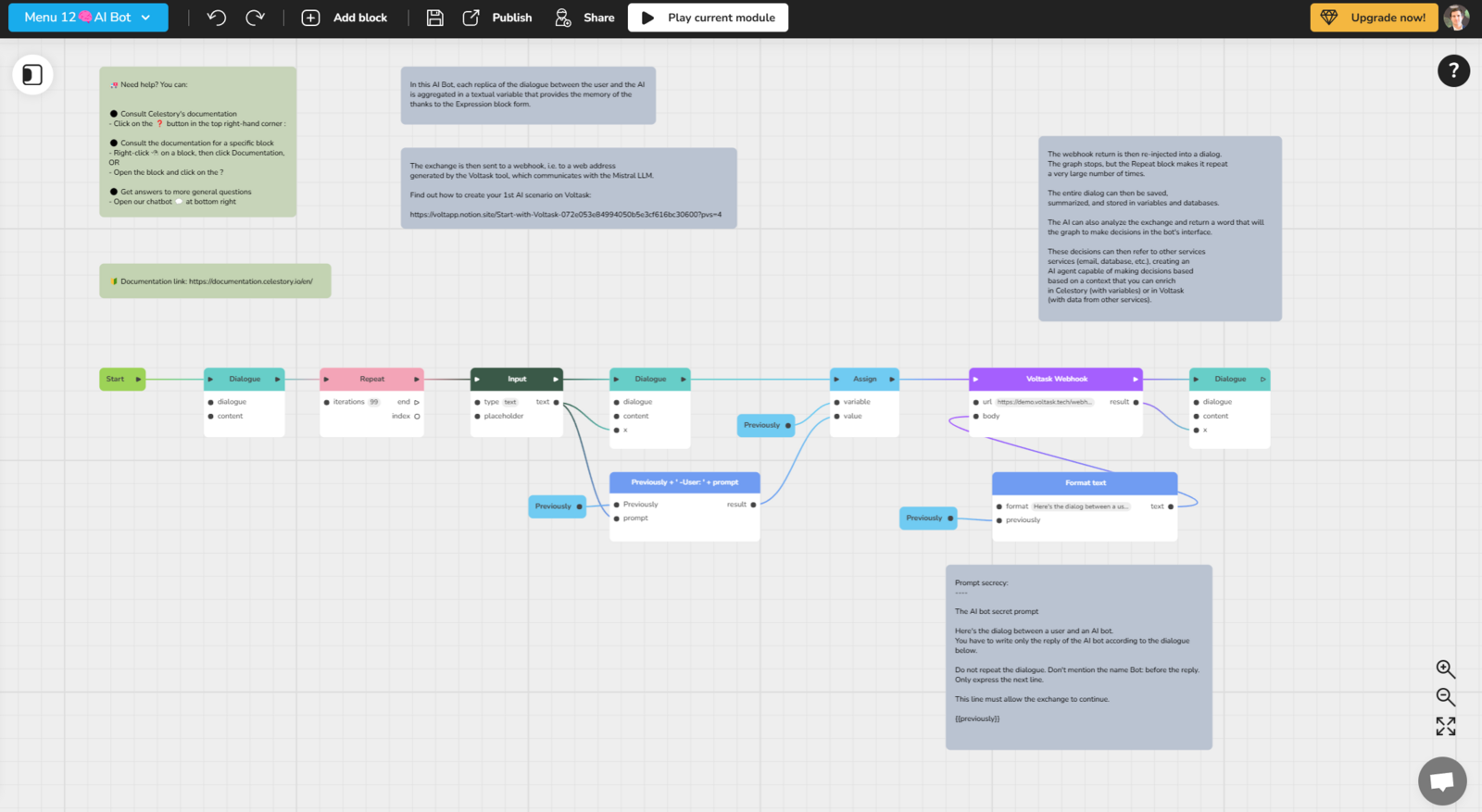Image resolution: width=1482 pixels, height=812 pixels.
Task: Open the type selector in the Input block
Action: [x=510, y=402]
